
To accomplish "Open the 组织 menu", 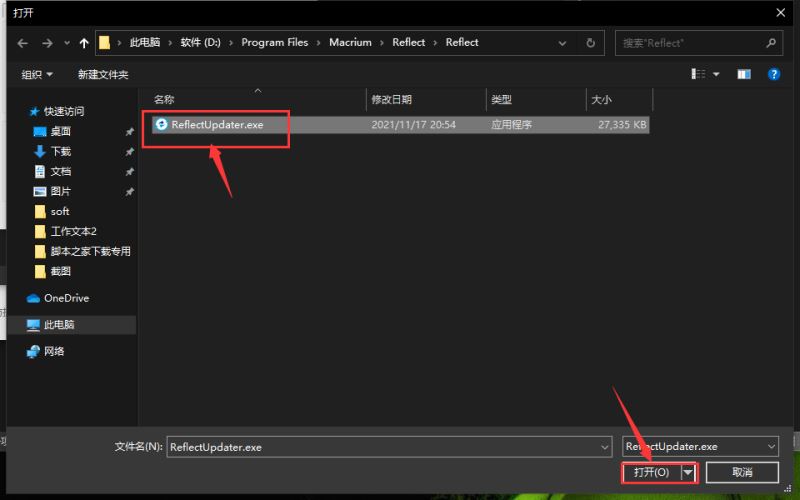I will click(x=37, y=74).
